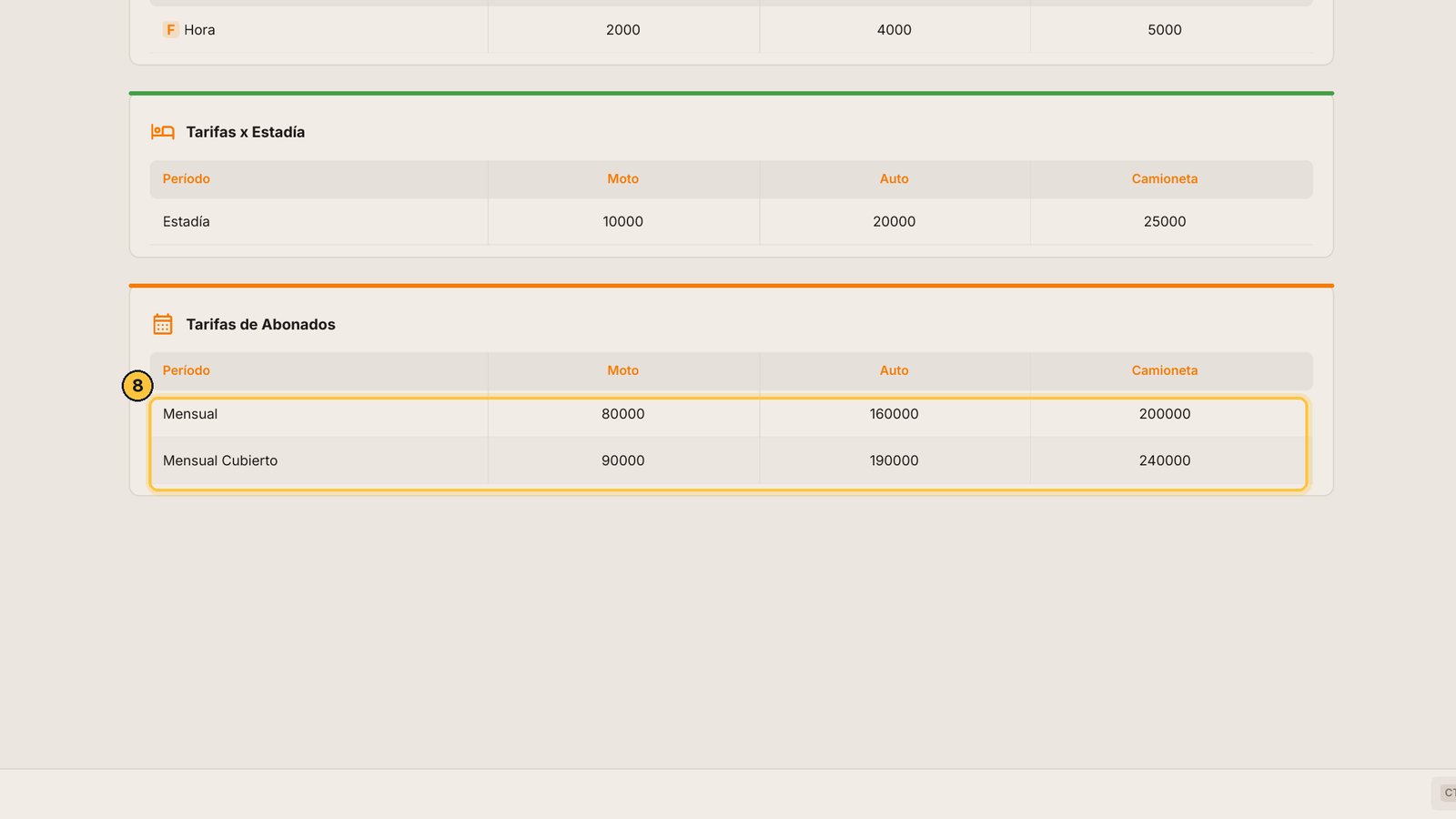Click the 'Tarifas x Estadía' section title
This screenshot has height=819, width=1456.
coord(246,132)
